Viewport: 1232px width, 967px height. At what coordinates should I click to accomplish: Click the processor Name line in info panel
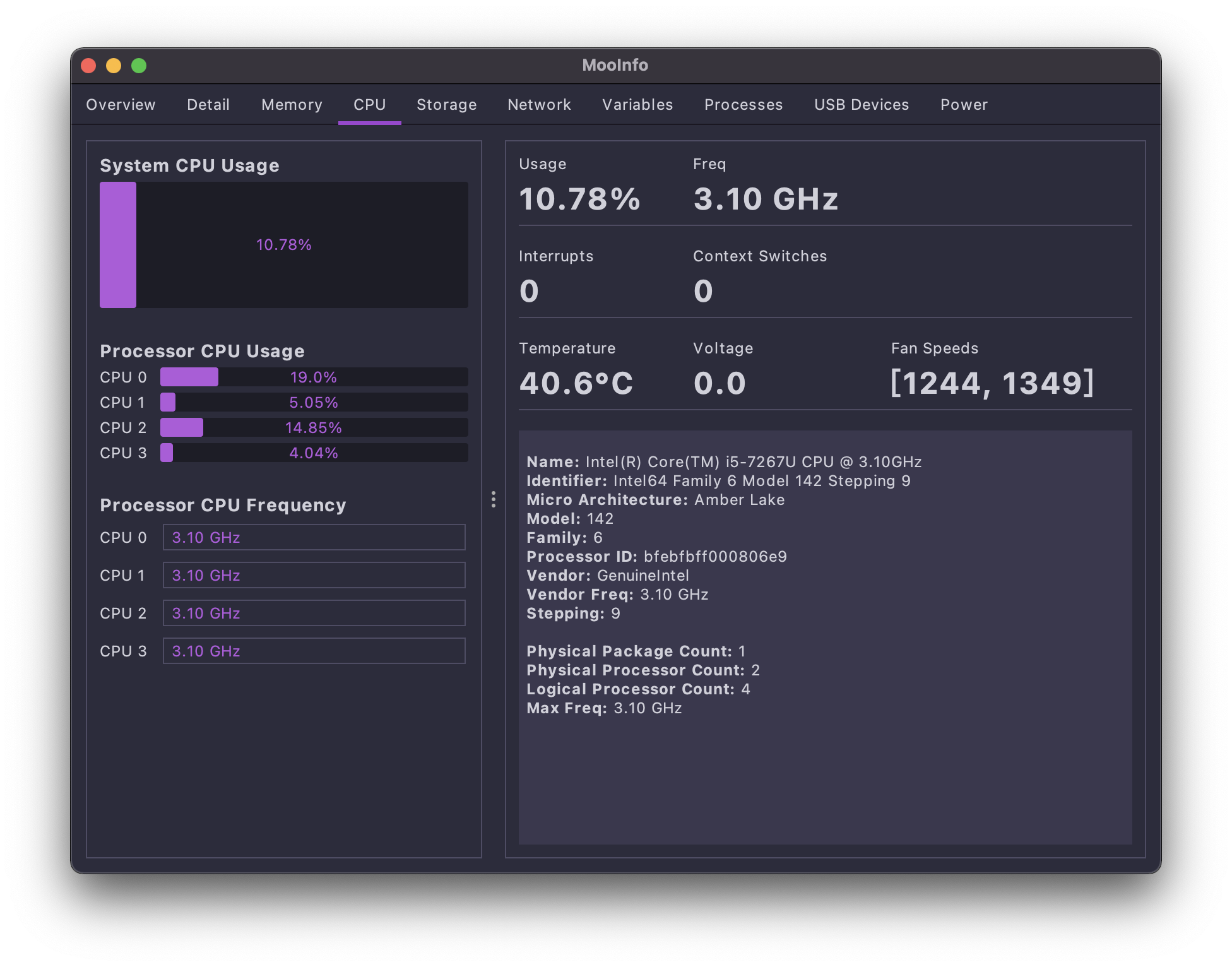(724, 462)
